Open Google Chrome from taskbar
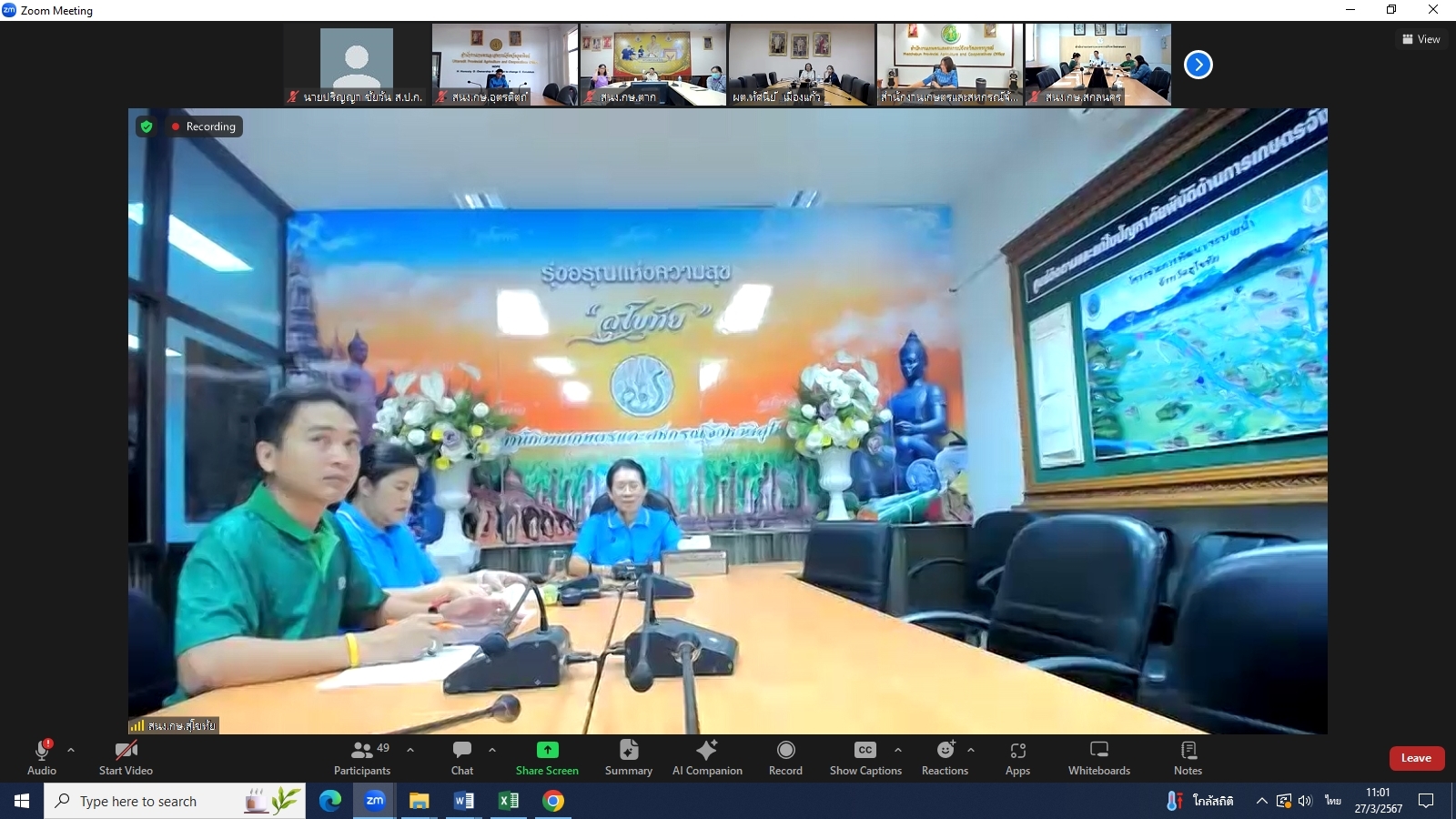The height and width of the screenshot is (819, 1456). 552,801
